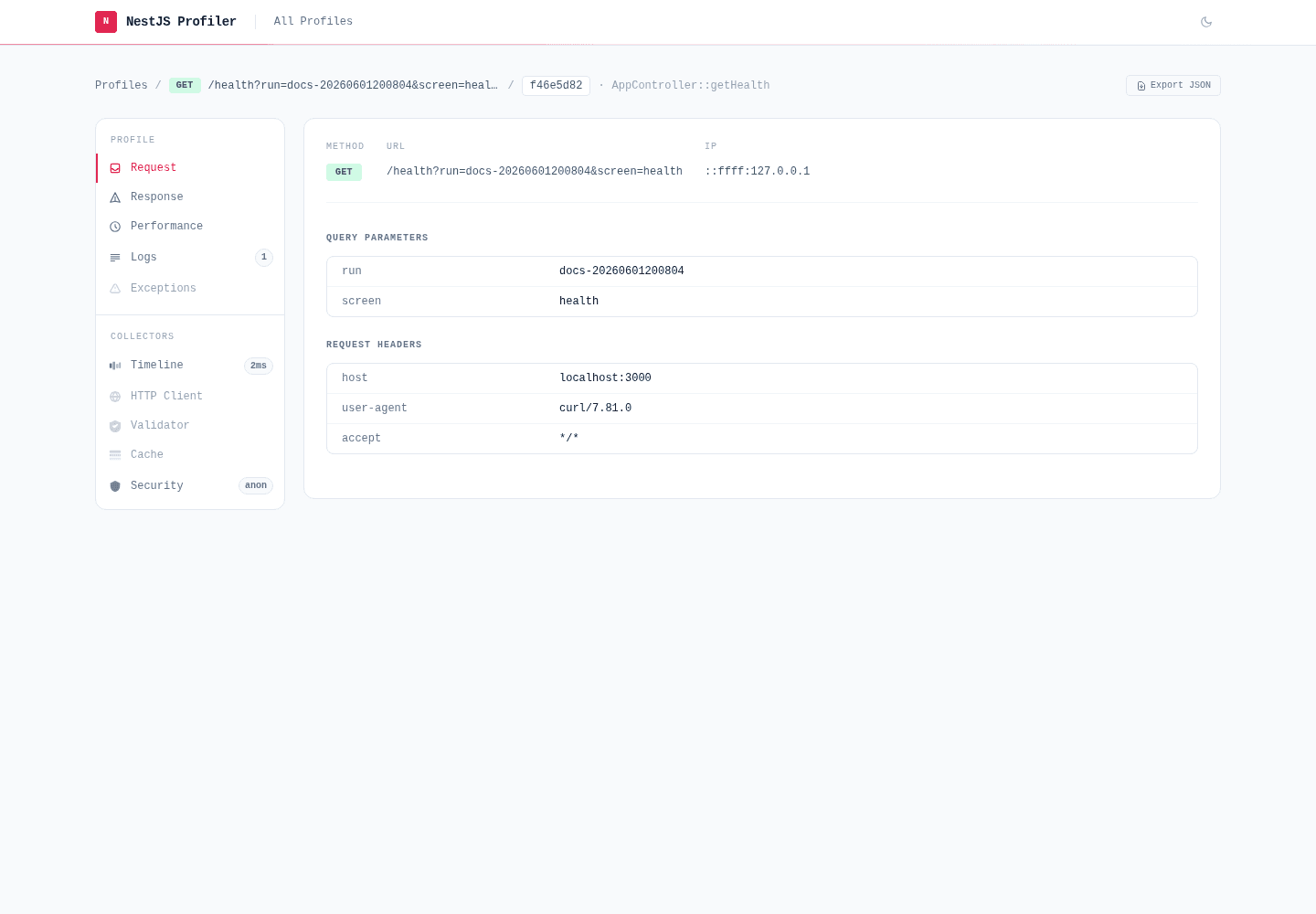This screenshot has height=914, width=1316.
Task: Click the Logs count badge 1
Action: (x=264, y=258)
